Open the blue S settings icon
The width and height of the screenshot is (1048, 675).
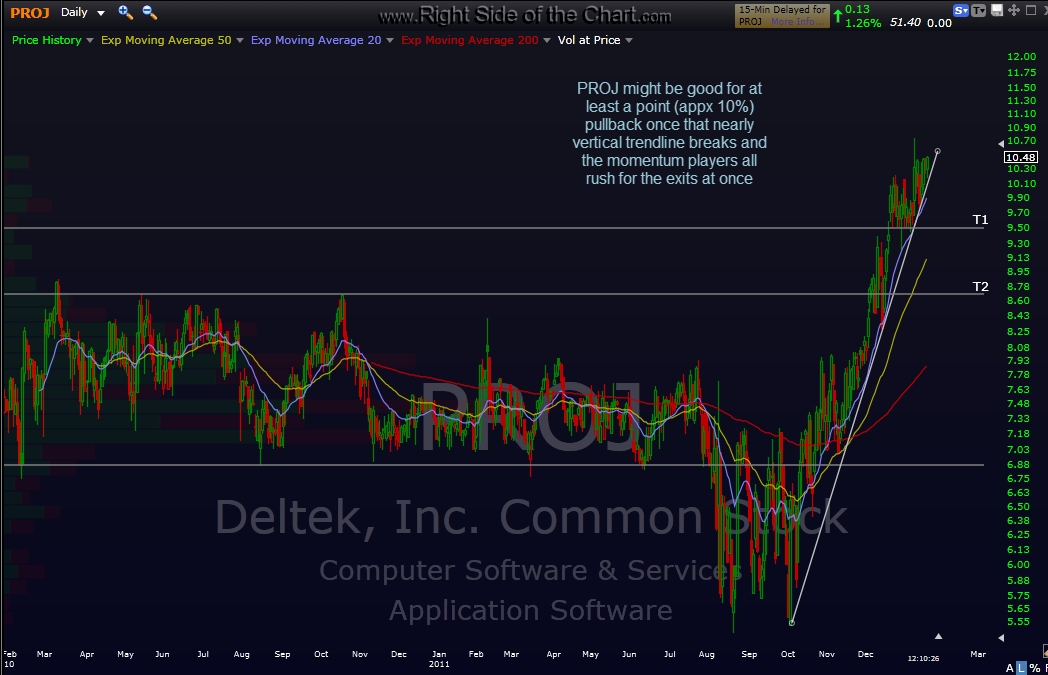[x=962, y=11]
